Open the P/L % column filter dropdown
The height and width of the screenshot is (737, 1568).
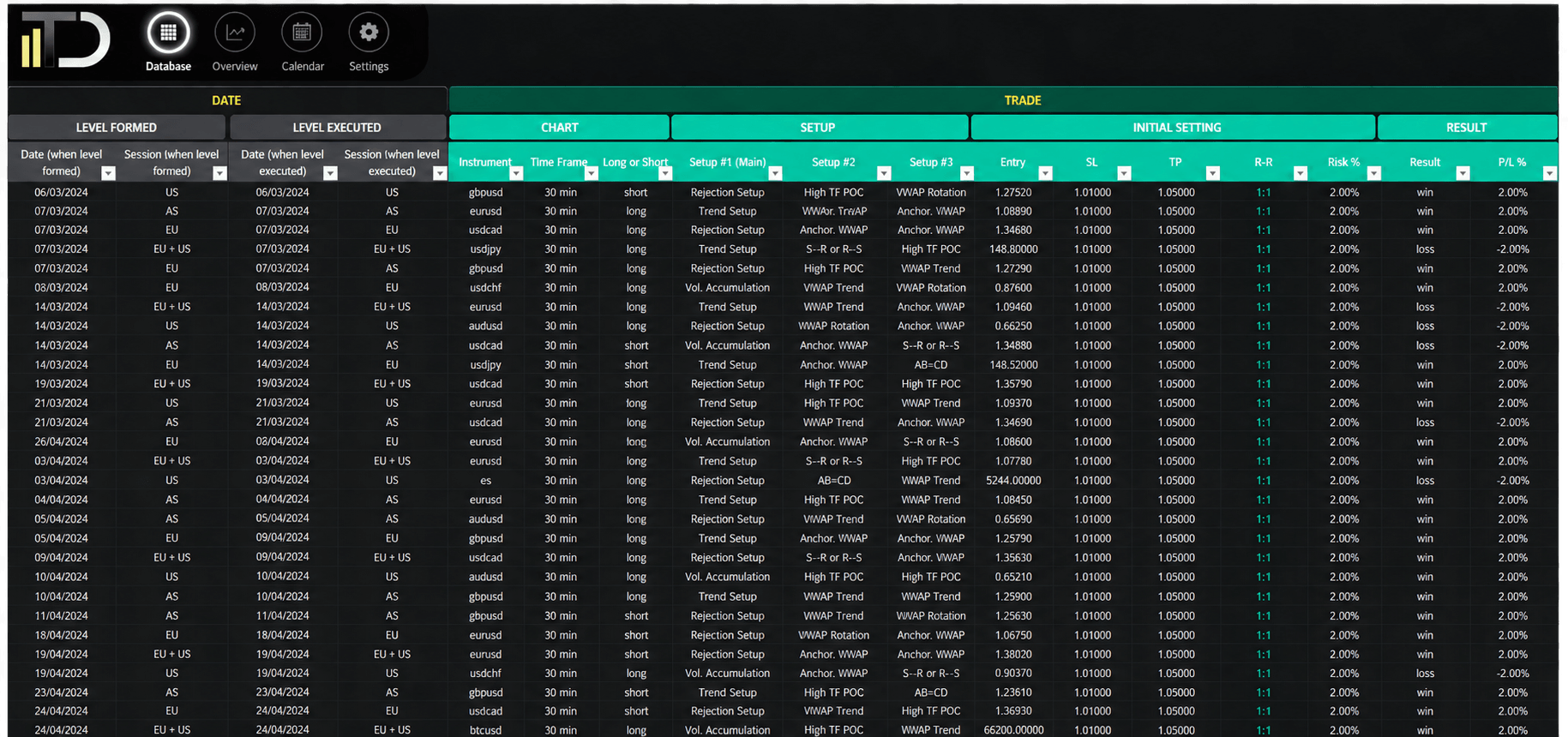(x=1550, y=173)
